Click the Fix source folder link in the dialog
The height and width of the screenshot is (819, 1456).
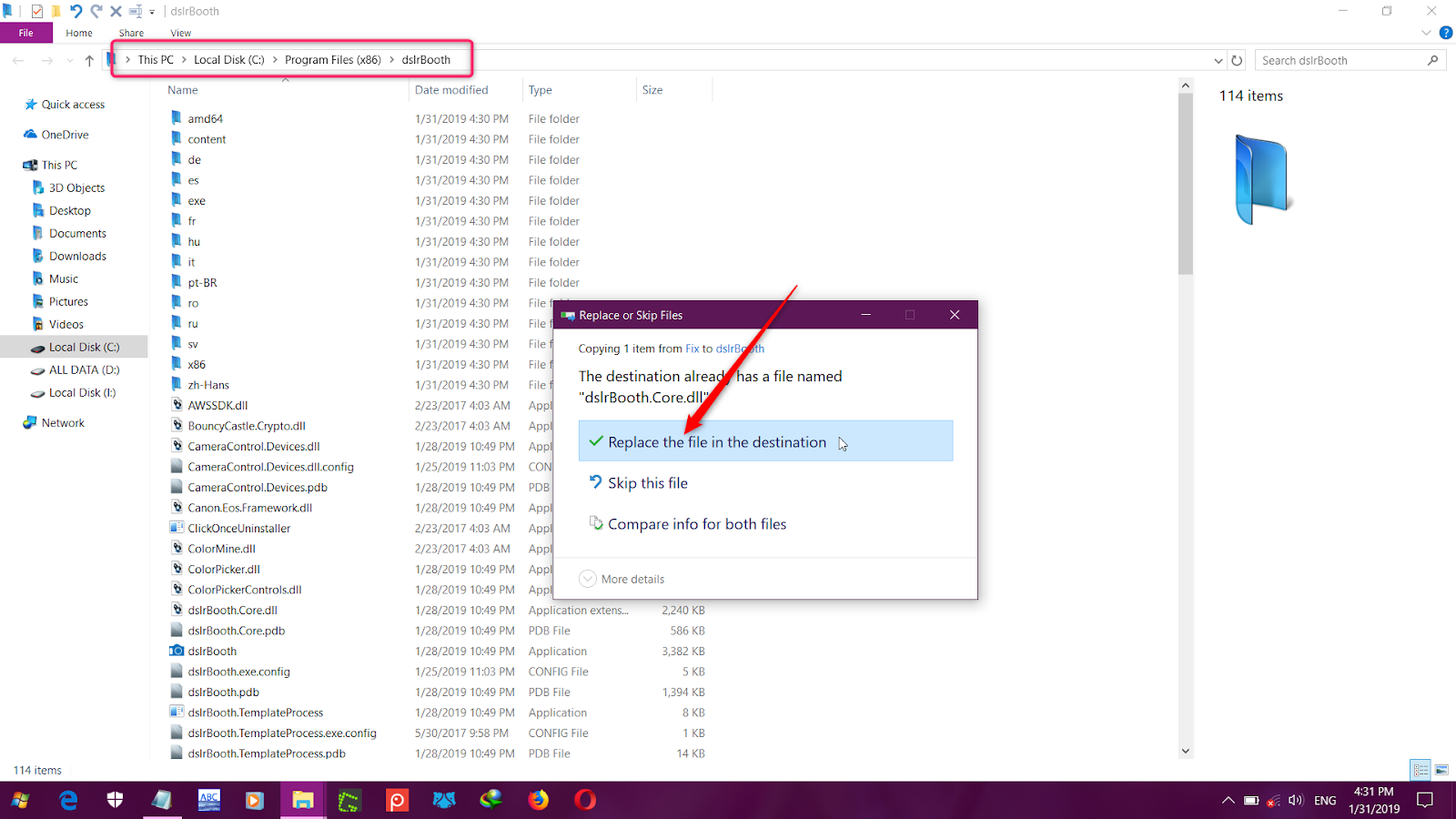pos(693,349)
